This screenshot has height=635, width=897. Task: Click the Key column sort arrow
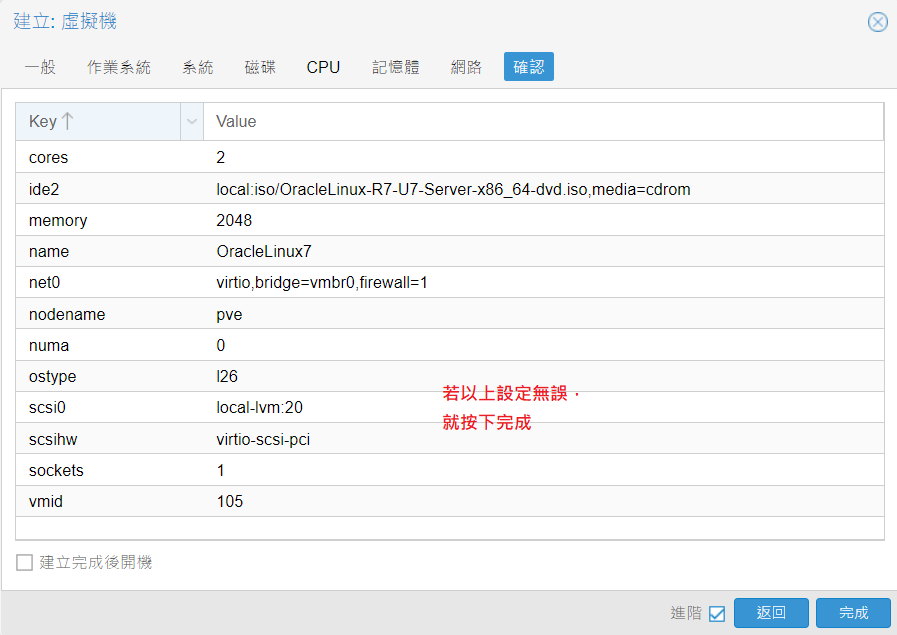pos(67,121)
